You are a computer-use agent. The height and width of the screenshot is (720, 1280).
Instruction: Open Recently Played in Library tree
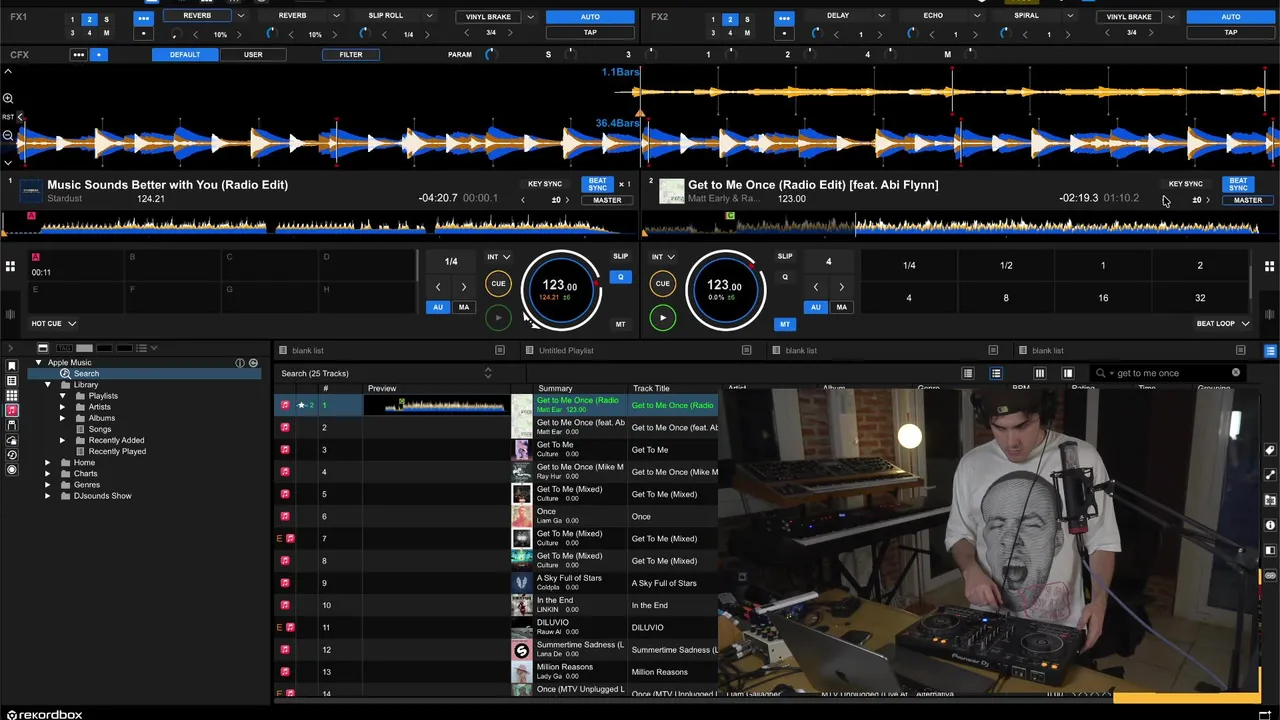pyautogui.click(x=117, y=451)
